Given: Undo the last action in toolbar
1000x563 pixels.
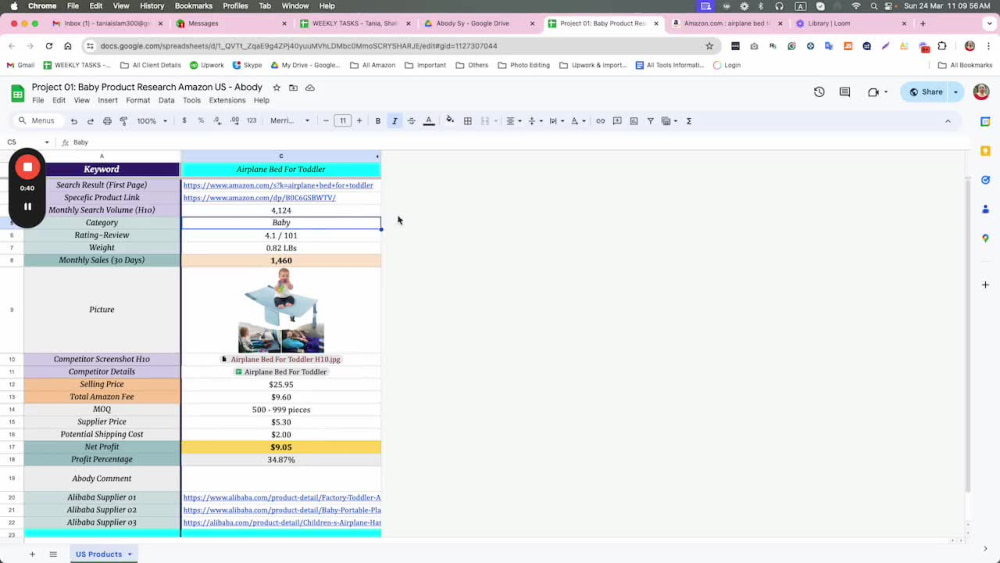Looking at the screenshot, I should pos(74,121).
